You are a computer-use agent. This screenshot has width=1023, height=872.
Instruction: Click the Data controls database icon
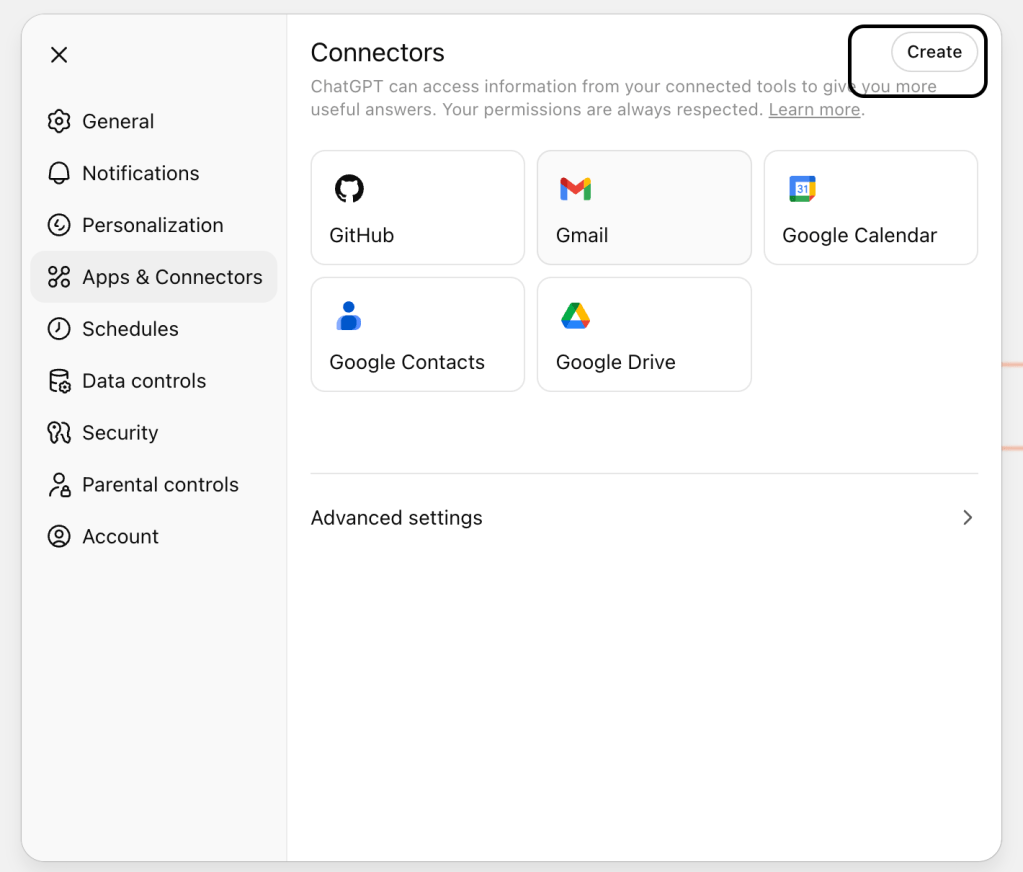click(59, 381)
